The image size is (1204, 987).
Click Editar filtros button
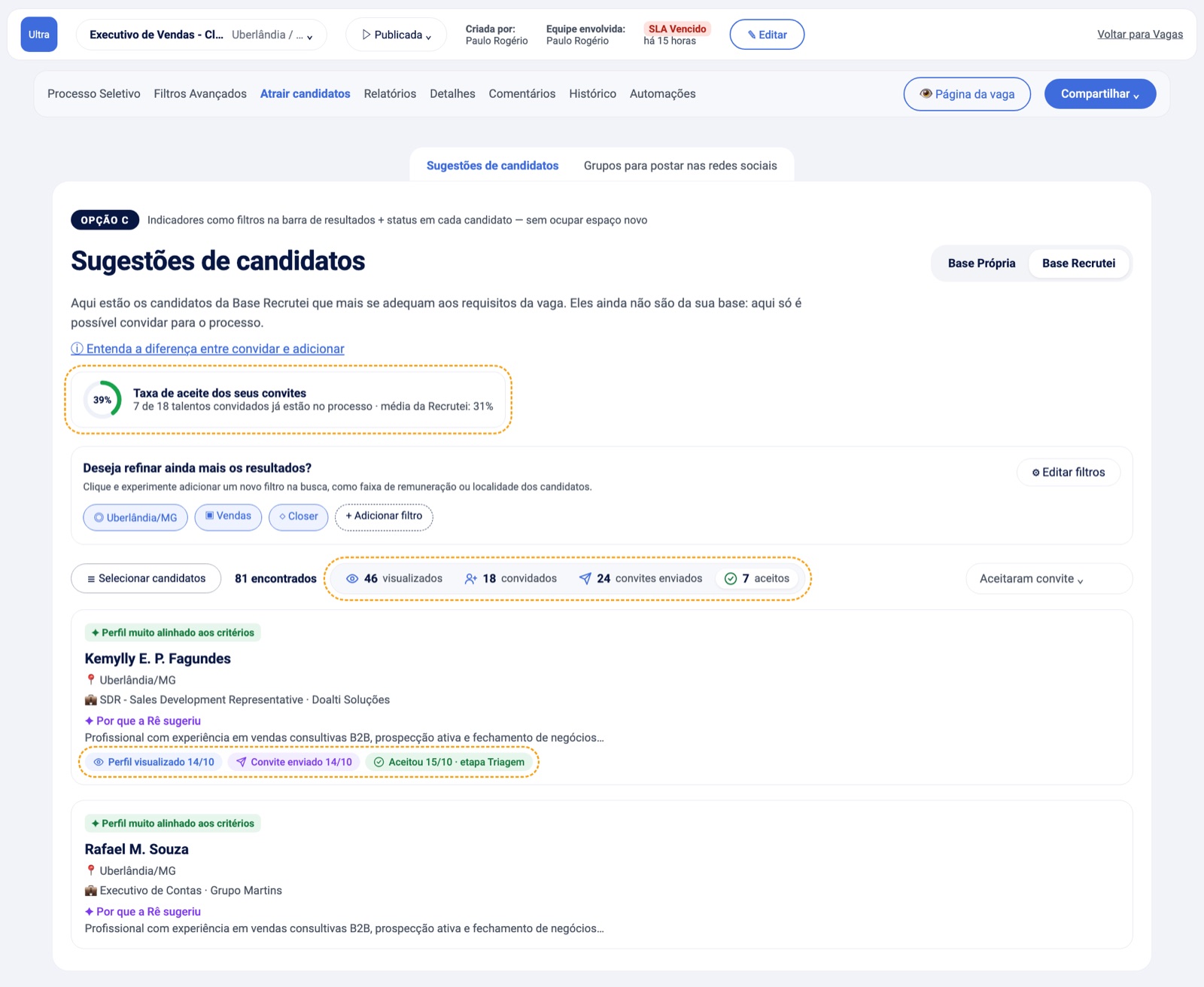(x=1069, y=472)
